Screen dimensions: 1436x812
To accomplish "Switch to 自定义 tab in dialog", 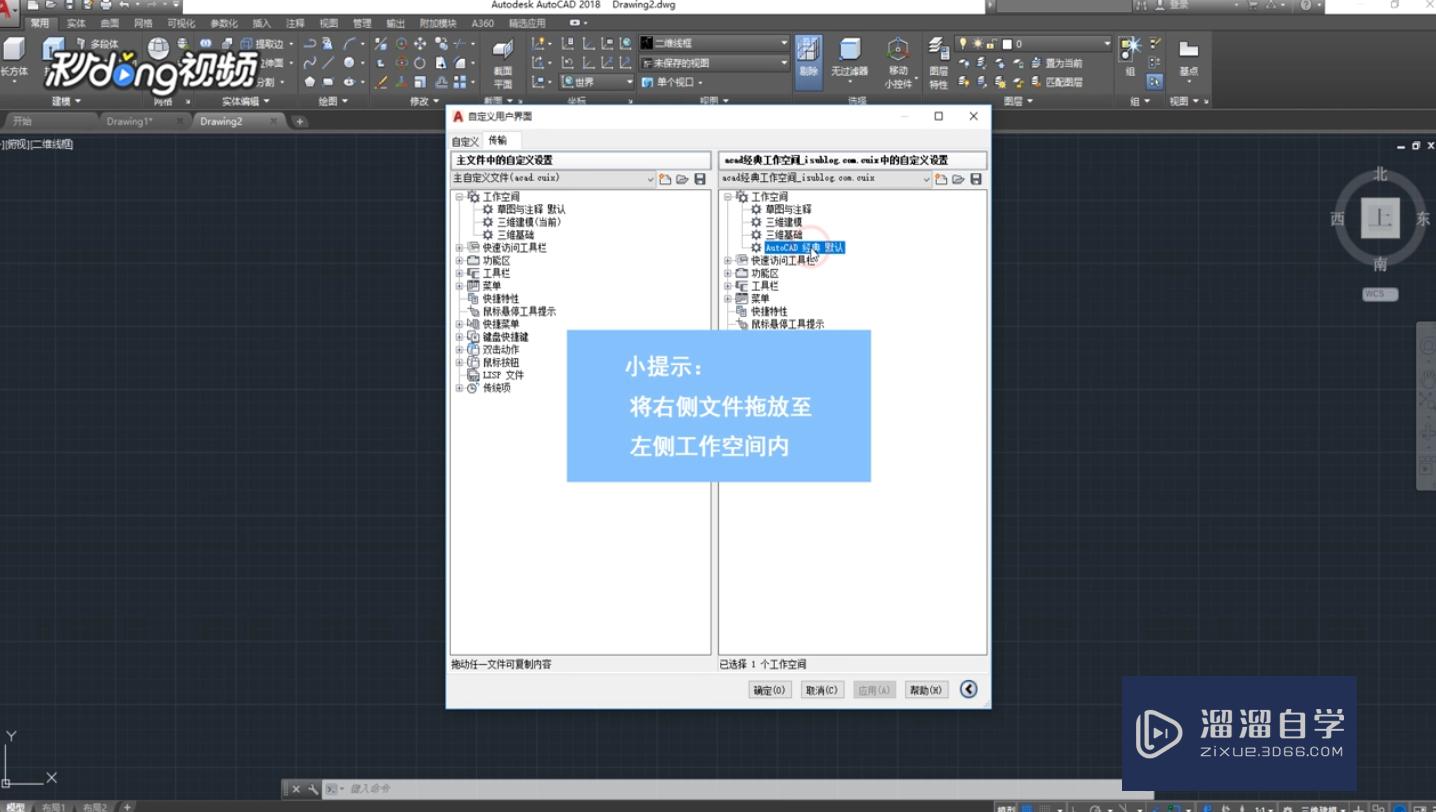I will click(x=465, y=141).
